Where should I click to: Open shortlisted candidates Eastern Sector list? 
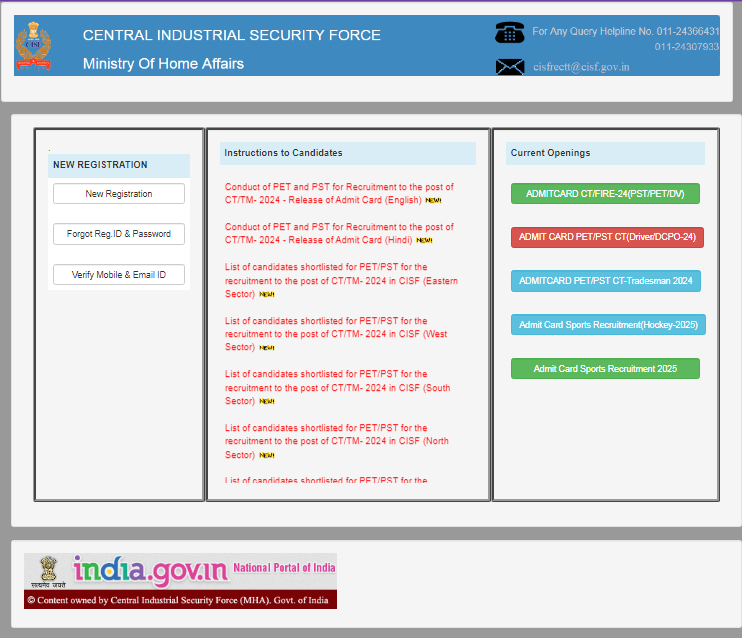[341, 280]
